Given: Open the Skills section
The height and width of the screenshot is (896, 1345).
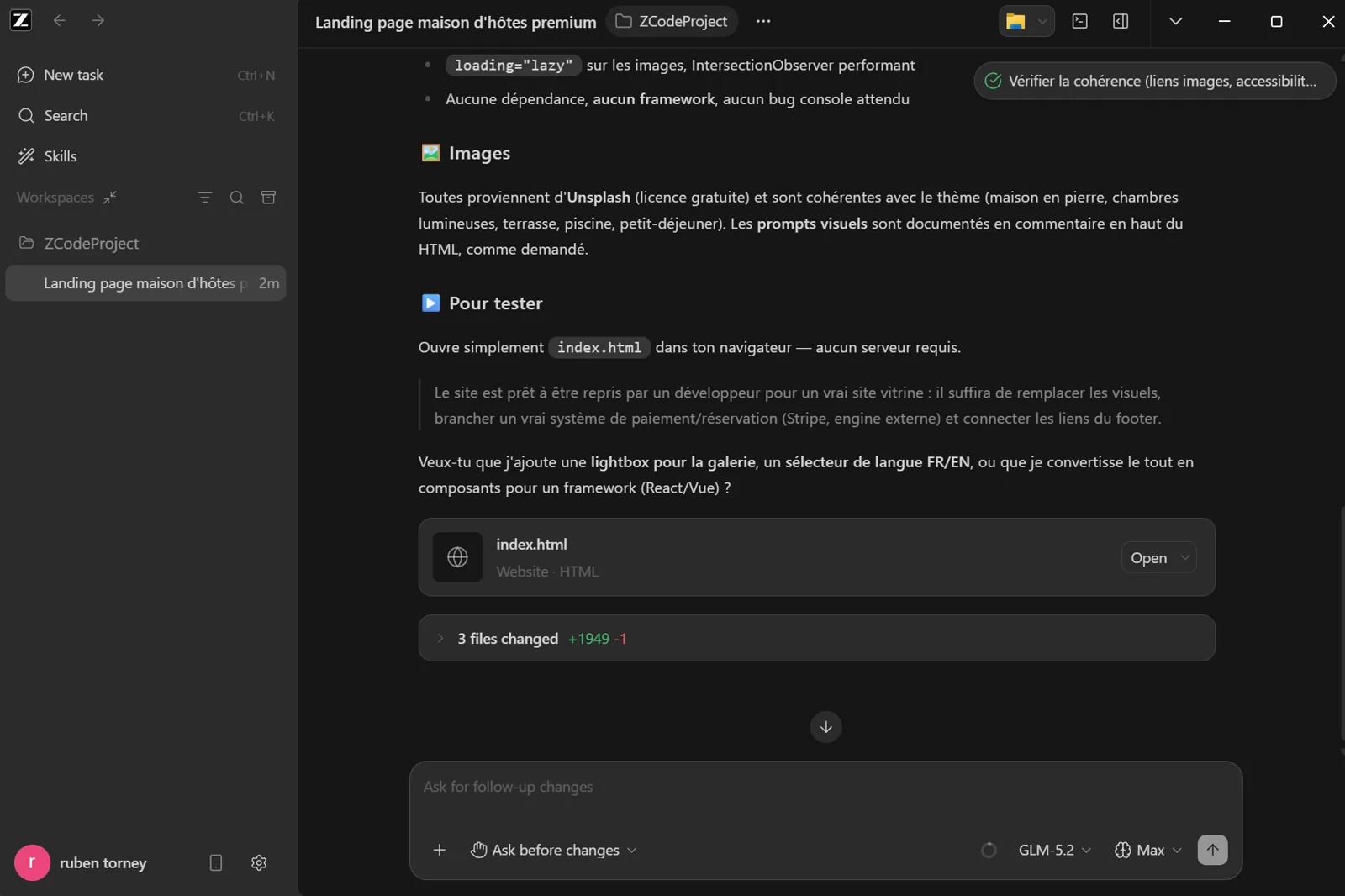Looking at the screenshot, I should pos(146,156).
